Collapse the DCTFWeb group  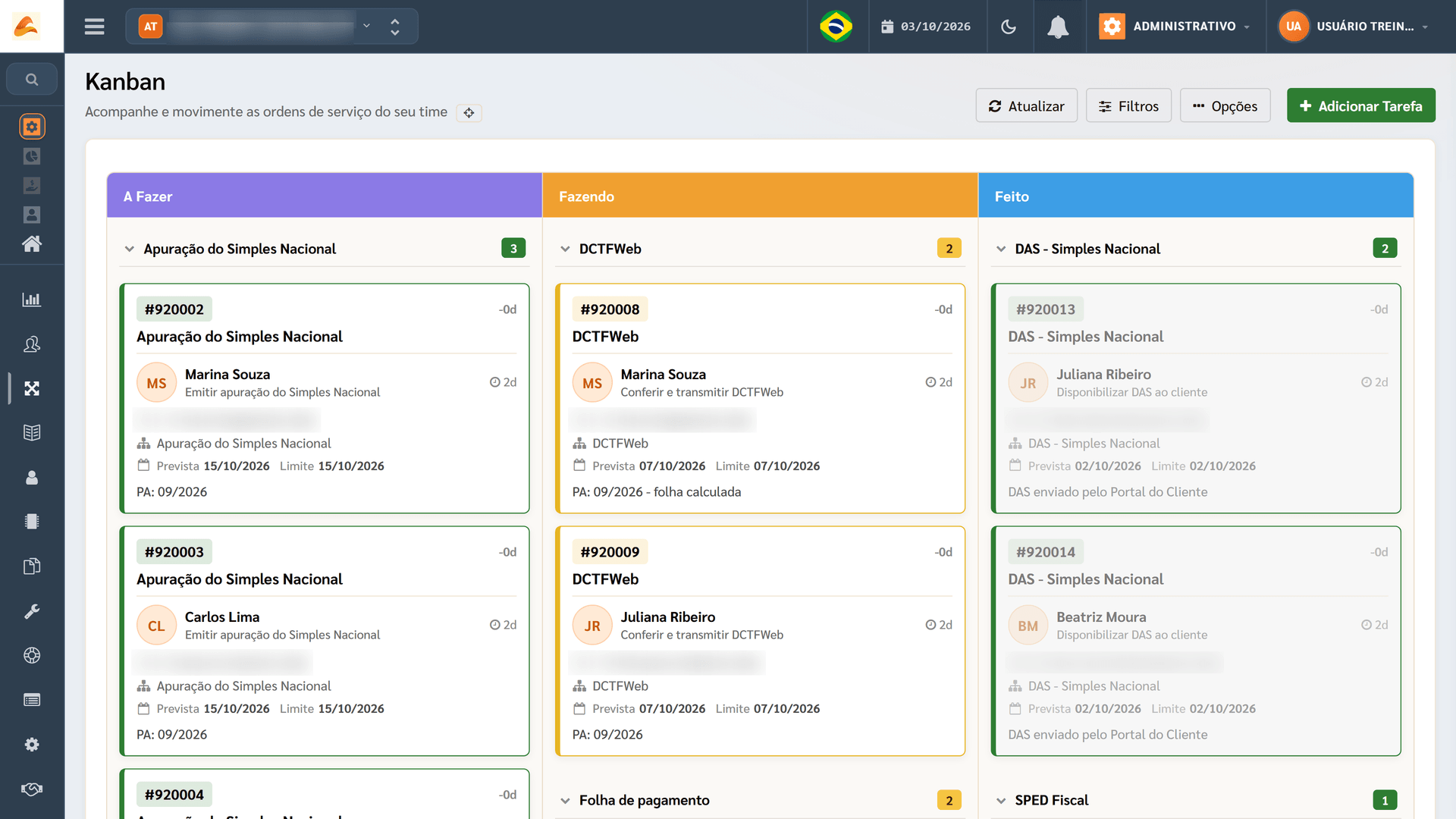565,249
